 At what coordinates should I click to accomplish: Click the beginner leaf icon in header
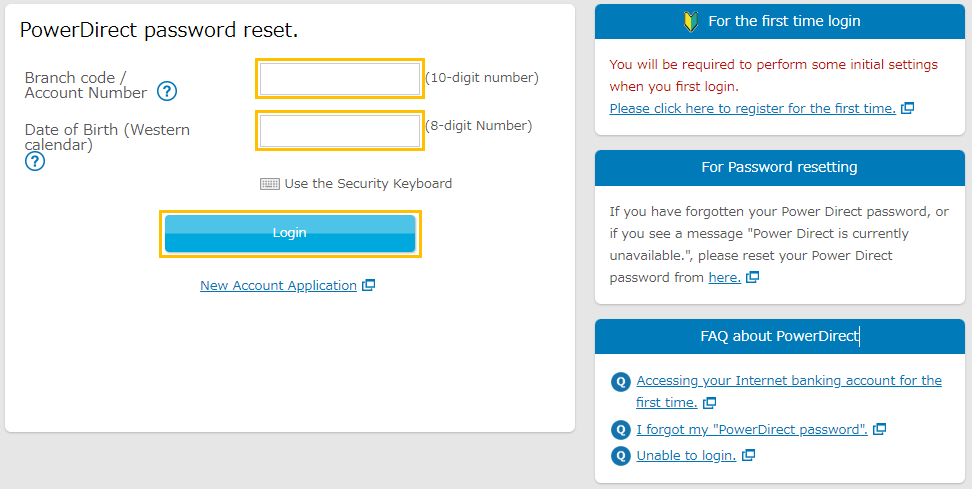690,20
